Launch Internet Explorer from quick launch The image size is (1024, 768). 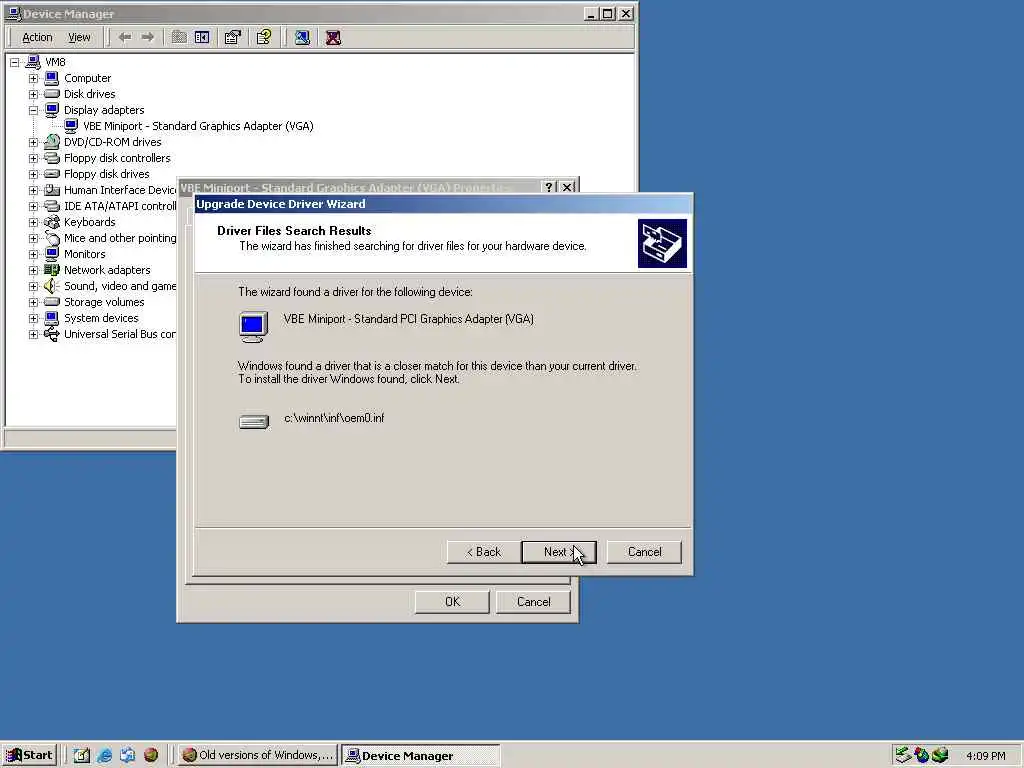click(x=104, y=755)
